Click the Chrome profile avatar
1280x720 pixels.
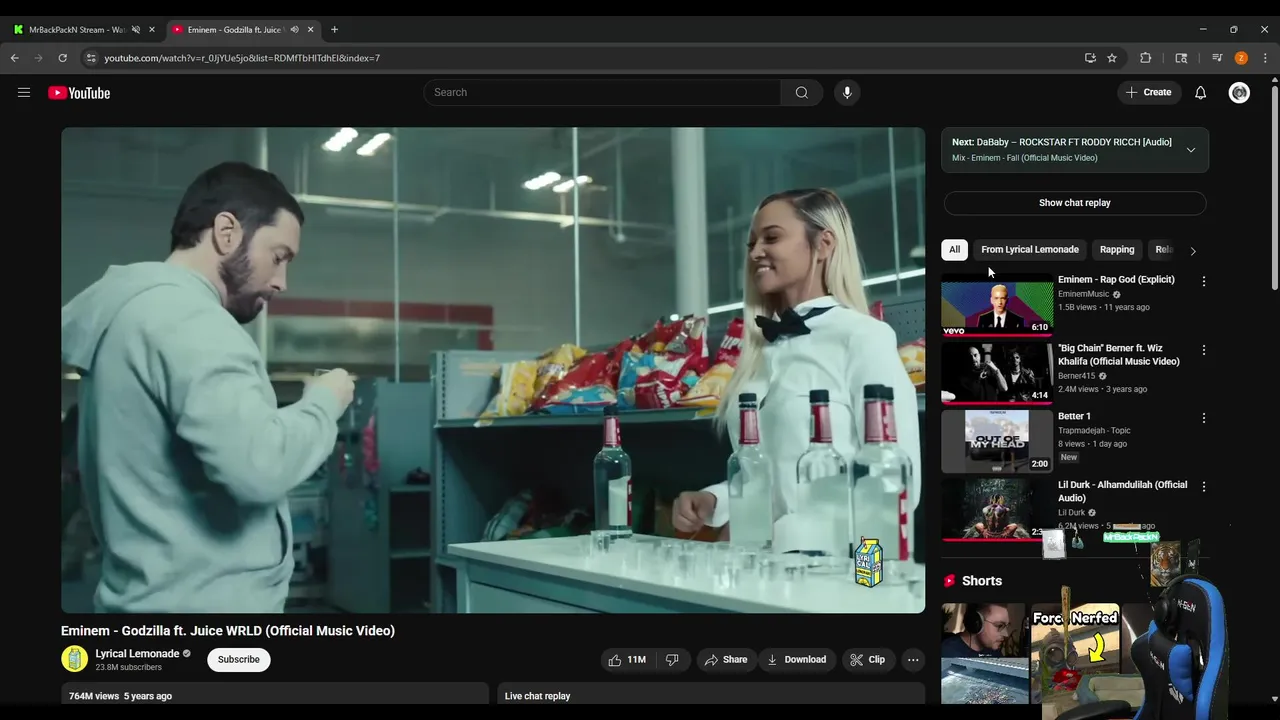(x=1241, y=58)
